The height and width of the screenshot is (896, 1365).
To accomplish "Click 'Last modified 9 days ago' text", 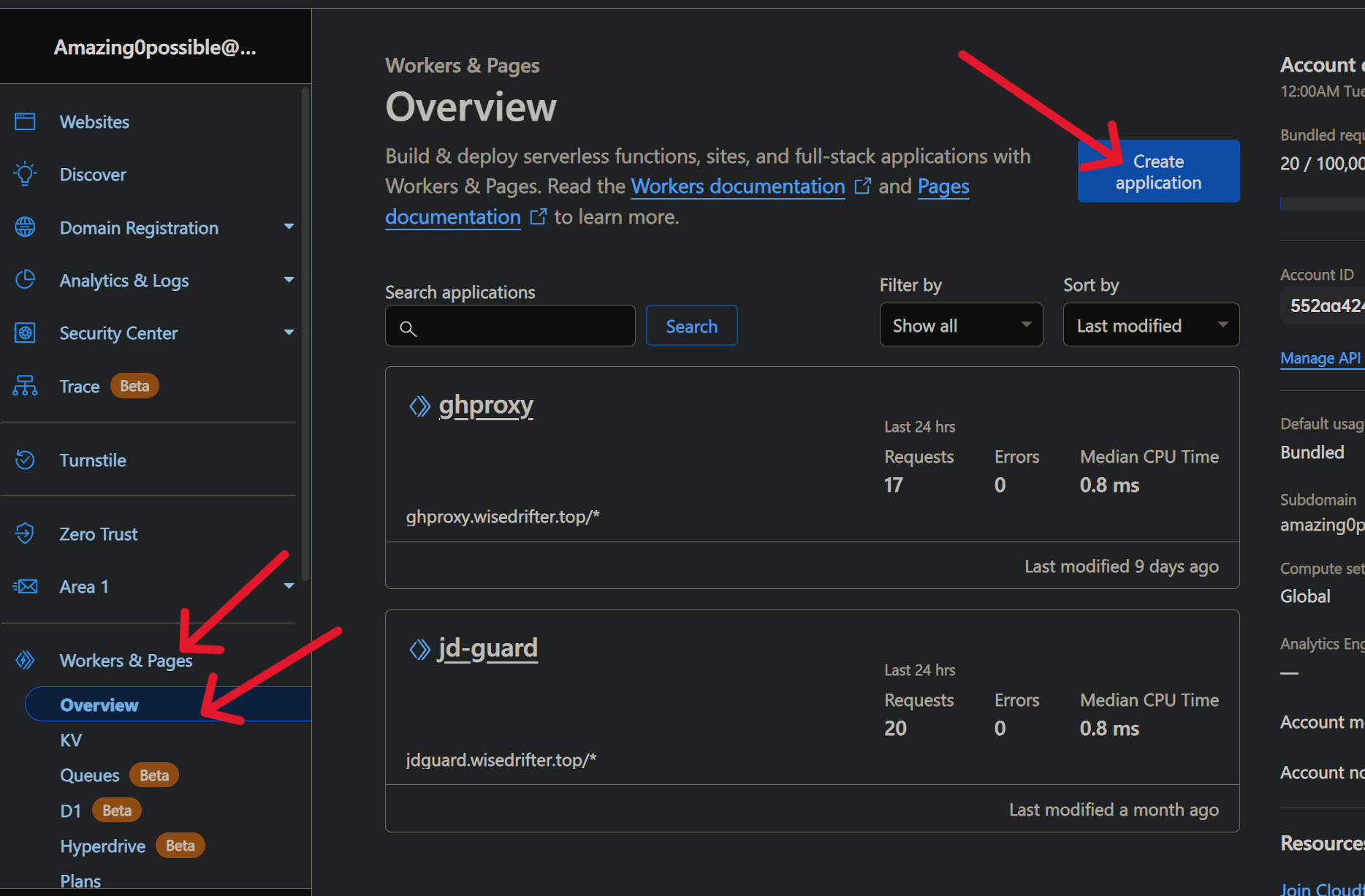I will click(x=1122, y=566).
